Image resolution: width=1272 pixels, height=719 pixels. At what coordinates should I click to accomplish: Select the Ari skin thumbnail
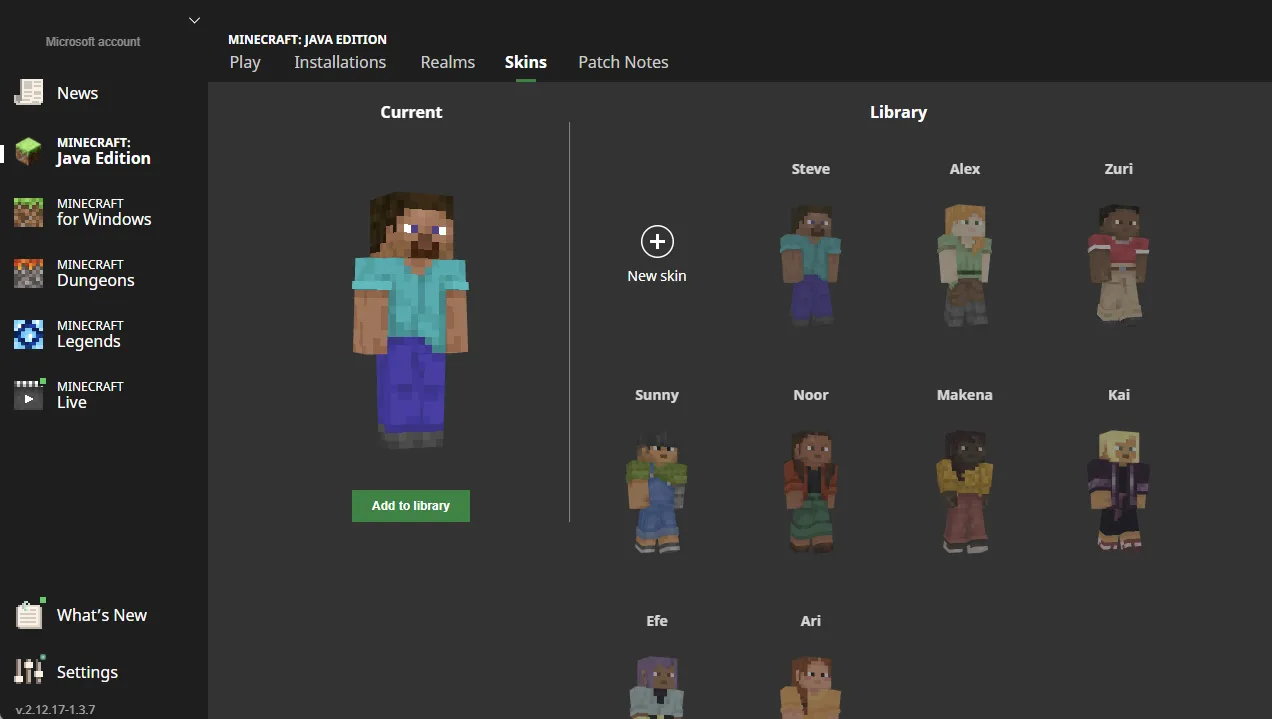coord(811,687)
